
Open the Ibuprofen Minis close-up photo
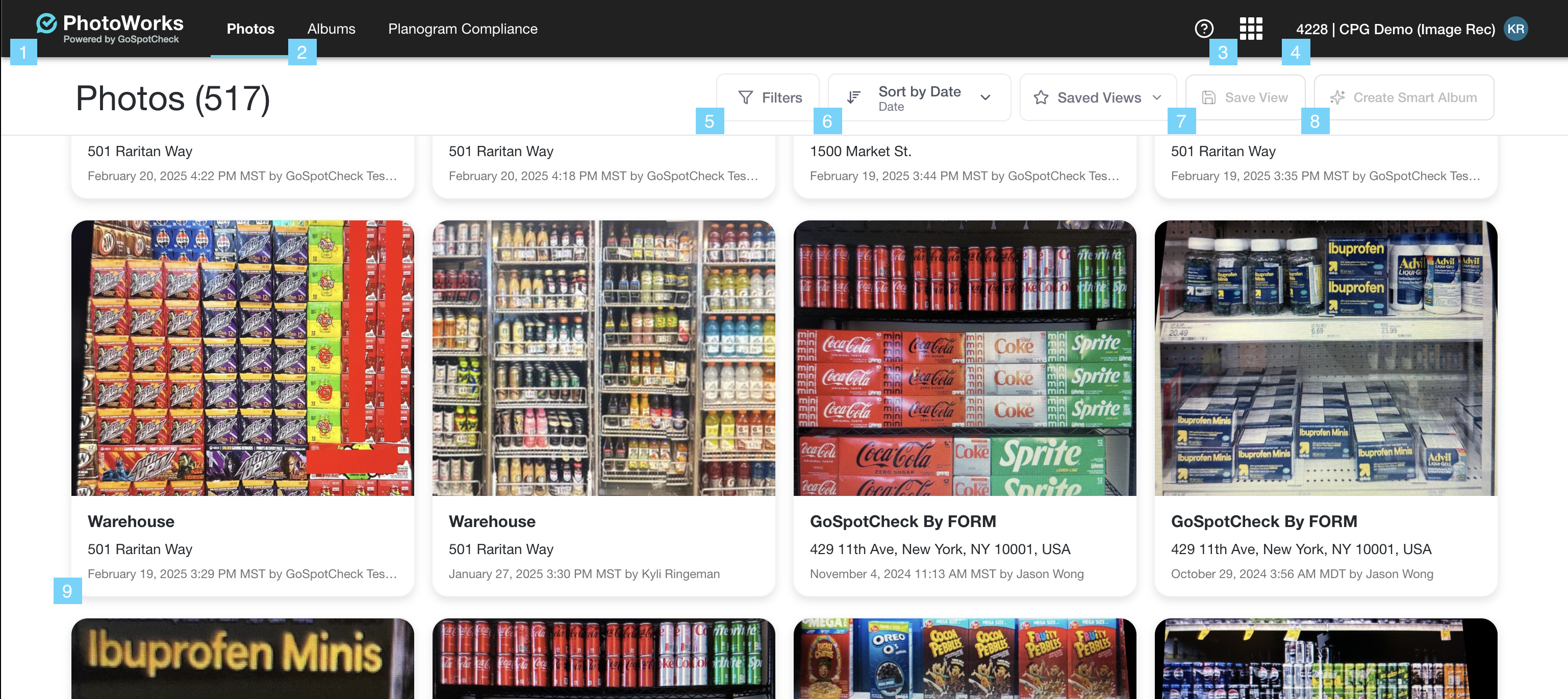point(242,659)
